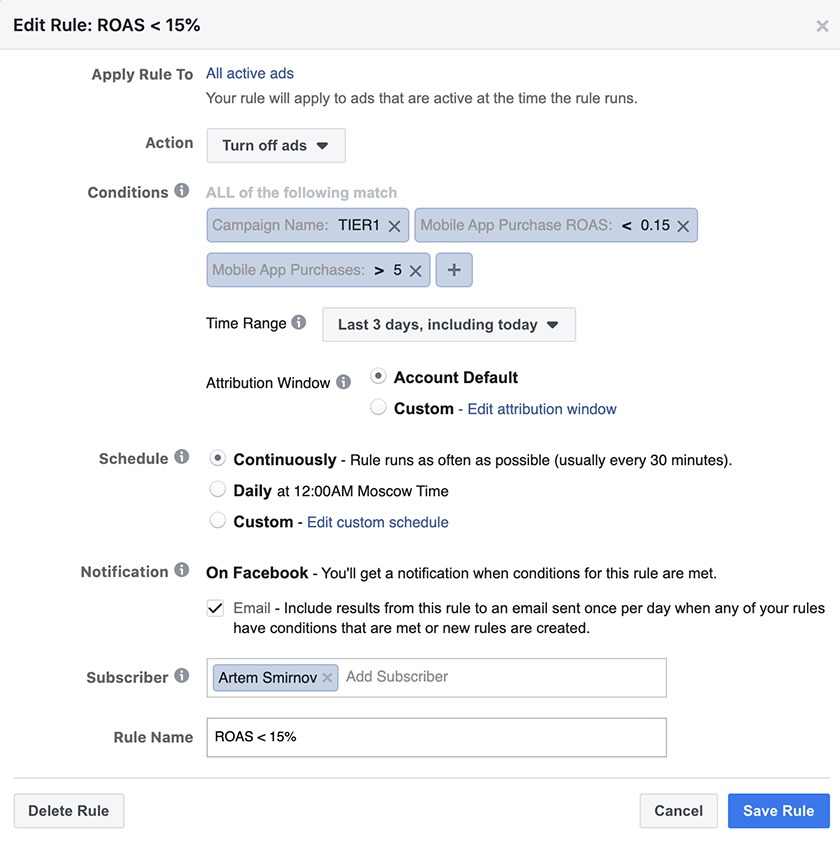
Task: Select Custom attribution window radio button
Action: (378, 407)
